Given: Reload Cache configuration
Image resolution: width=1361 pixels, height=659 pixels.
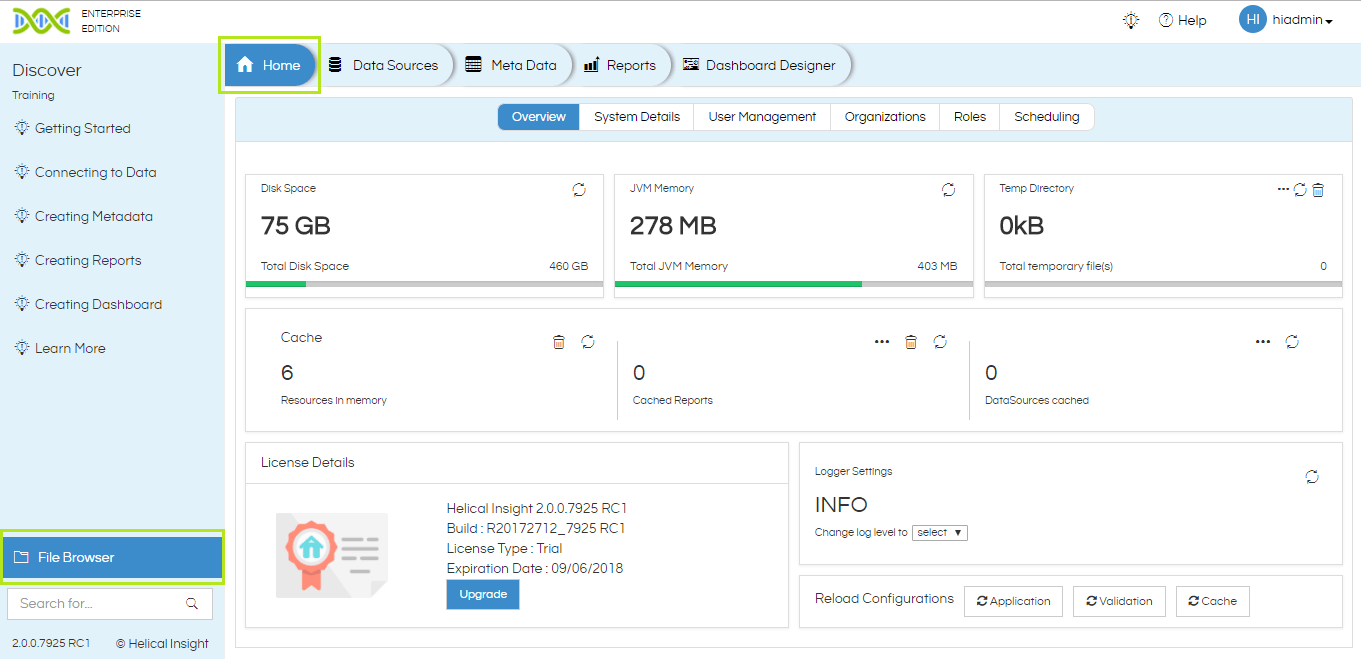Looking at the screenshot, I should (x=1213, y=601).
